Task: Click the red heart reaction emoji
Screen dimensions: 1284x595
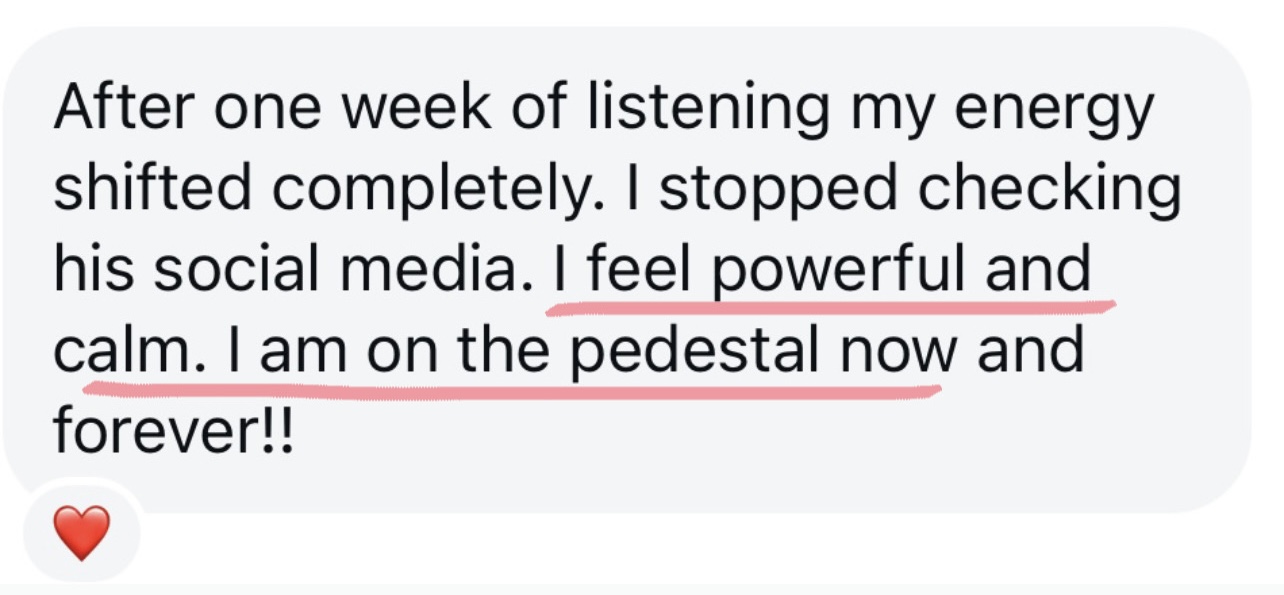Action: click(x=81, y=533)
